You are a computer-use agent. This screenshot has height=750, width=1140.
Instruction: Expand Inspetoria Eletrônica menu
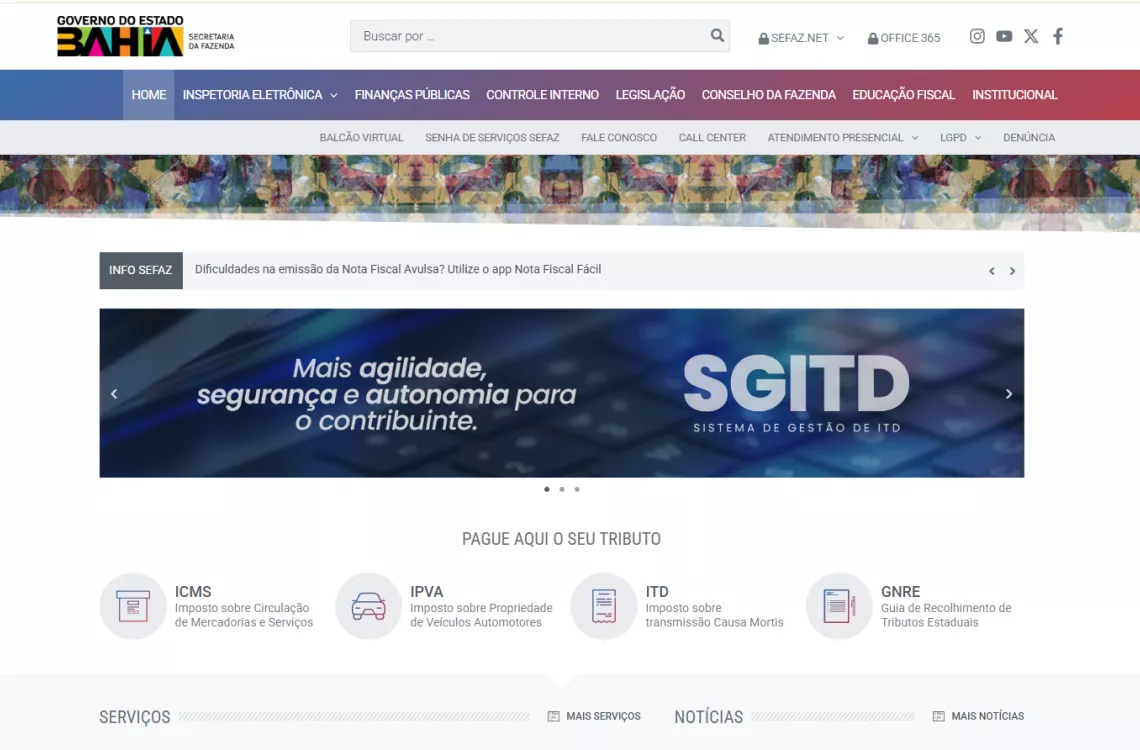pyautogui.click(x=260, y=95)
